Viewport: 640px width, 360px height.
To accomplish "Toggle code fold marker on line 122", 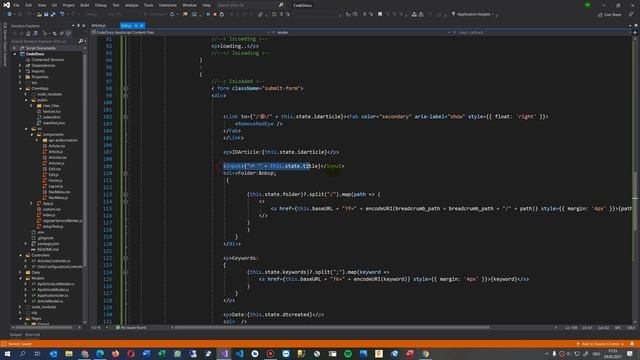I will pos(125,258).
